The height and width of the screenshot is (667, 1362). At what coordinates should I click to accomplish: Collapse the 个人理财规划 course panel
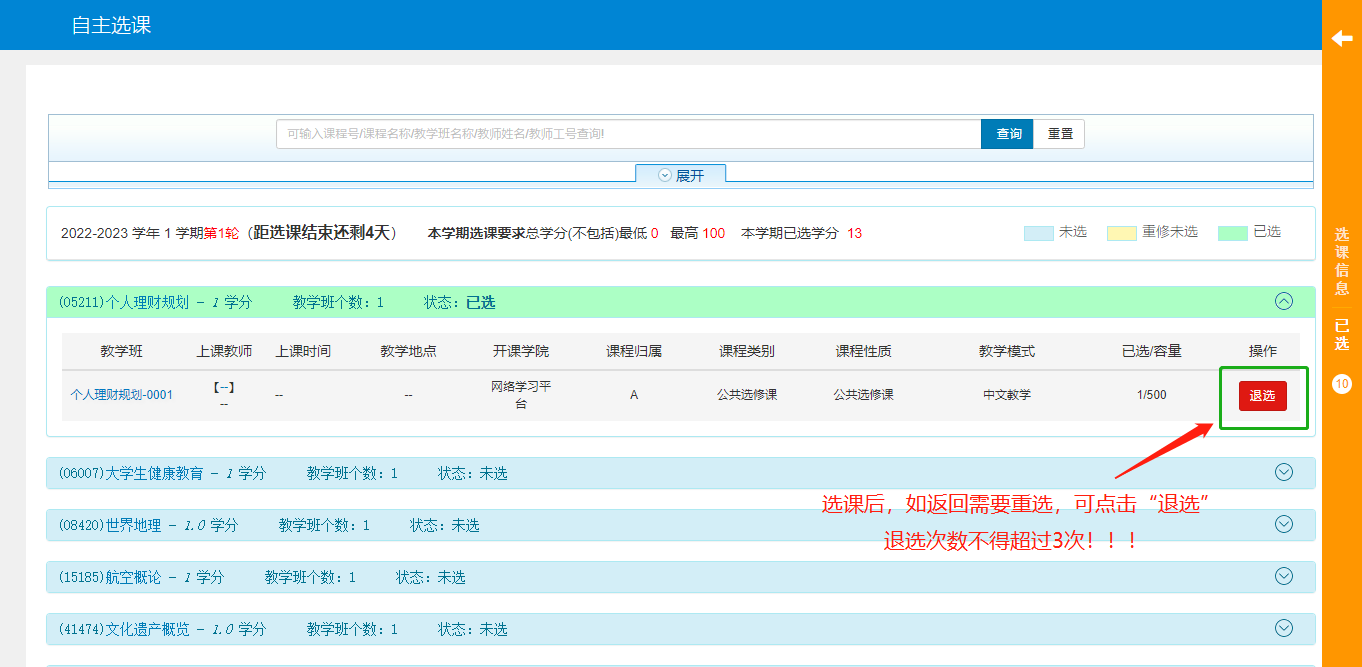1284,301
